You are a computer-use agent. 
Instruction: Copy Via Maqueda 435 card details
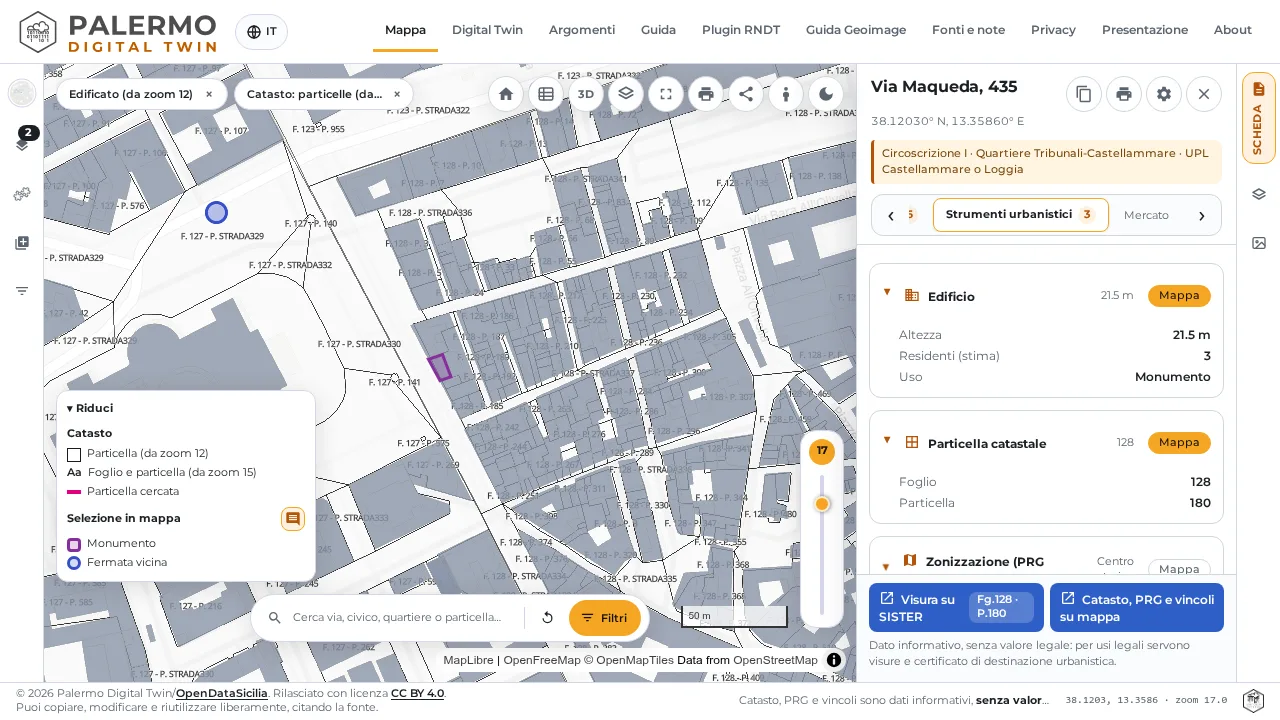(1084, 94)
